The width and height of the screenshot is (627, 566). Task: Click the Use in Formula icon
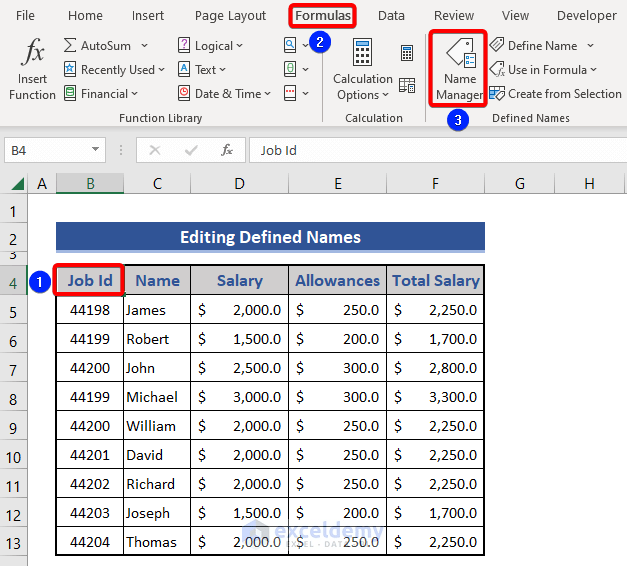pos(497,69)
